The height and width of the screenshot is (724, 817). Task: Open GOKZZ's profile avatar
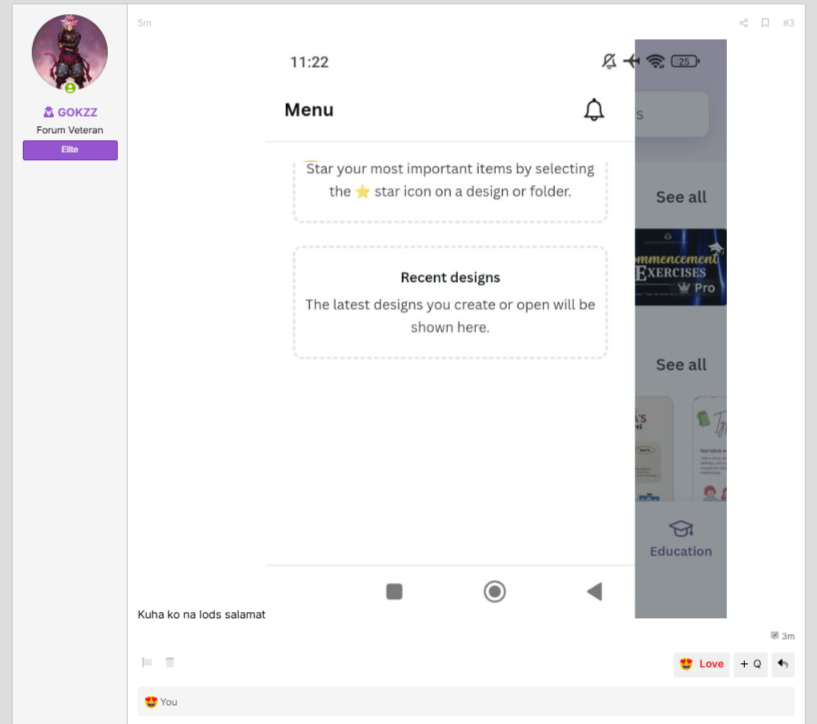coord(70,53)
